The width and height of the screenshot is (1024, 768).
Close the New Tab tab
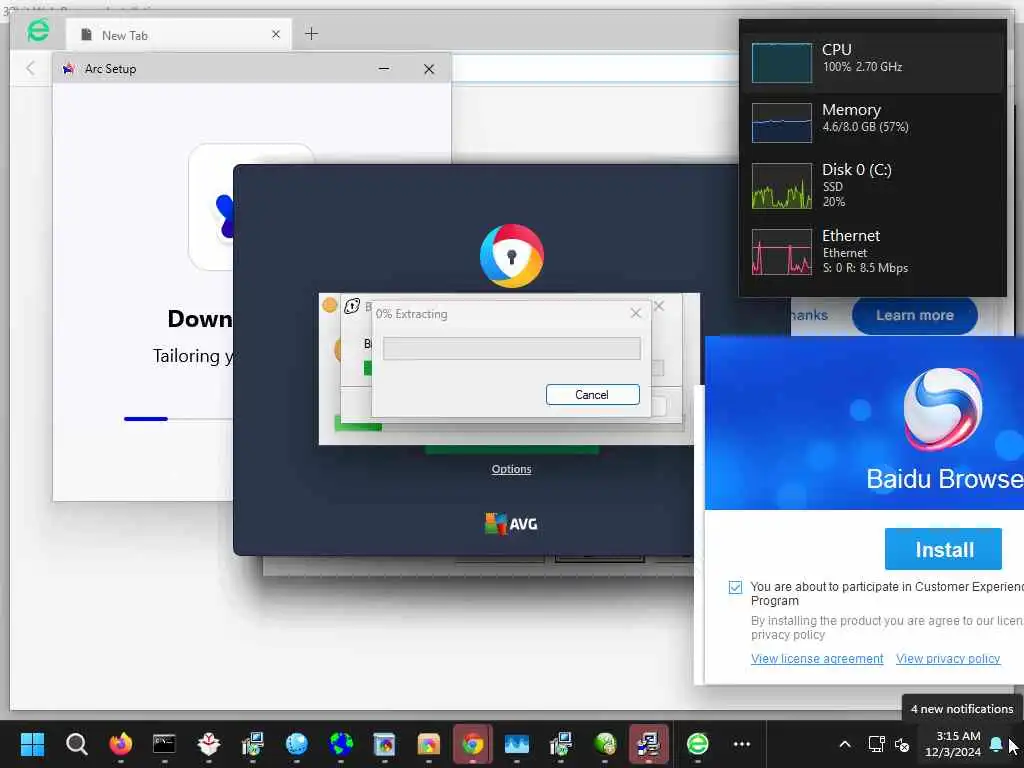pos(276,34)
